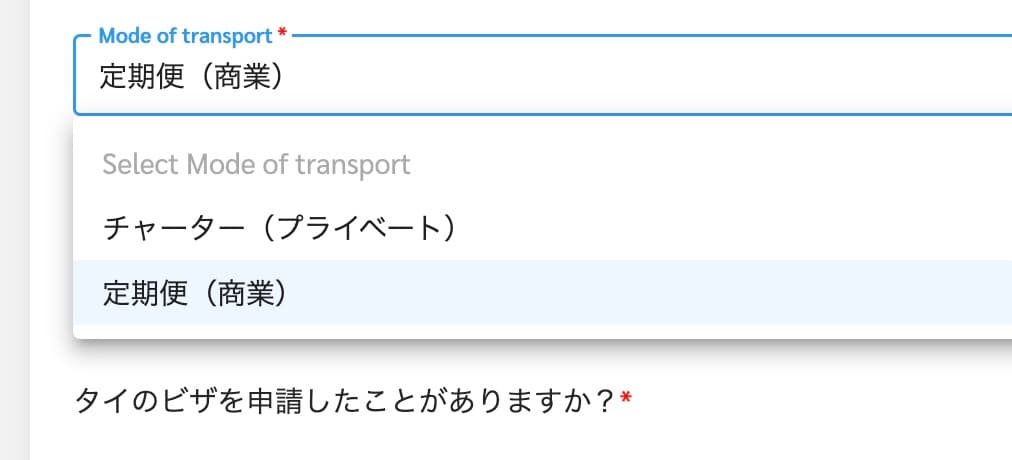This screenshot has width=1012, height=460.
Task: Click empty padding below the last option
Action: [542, 332]
